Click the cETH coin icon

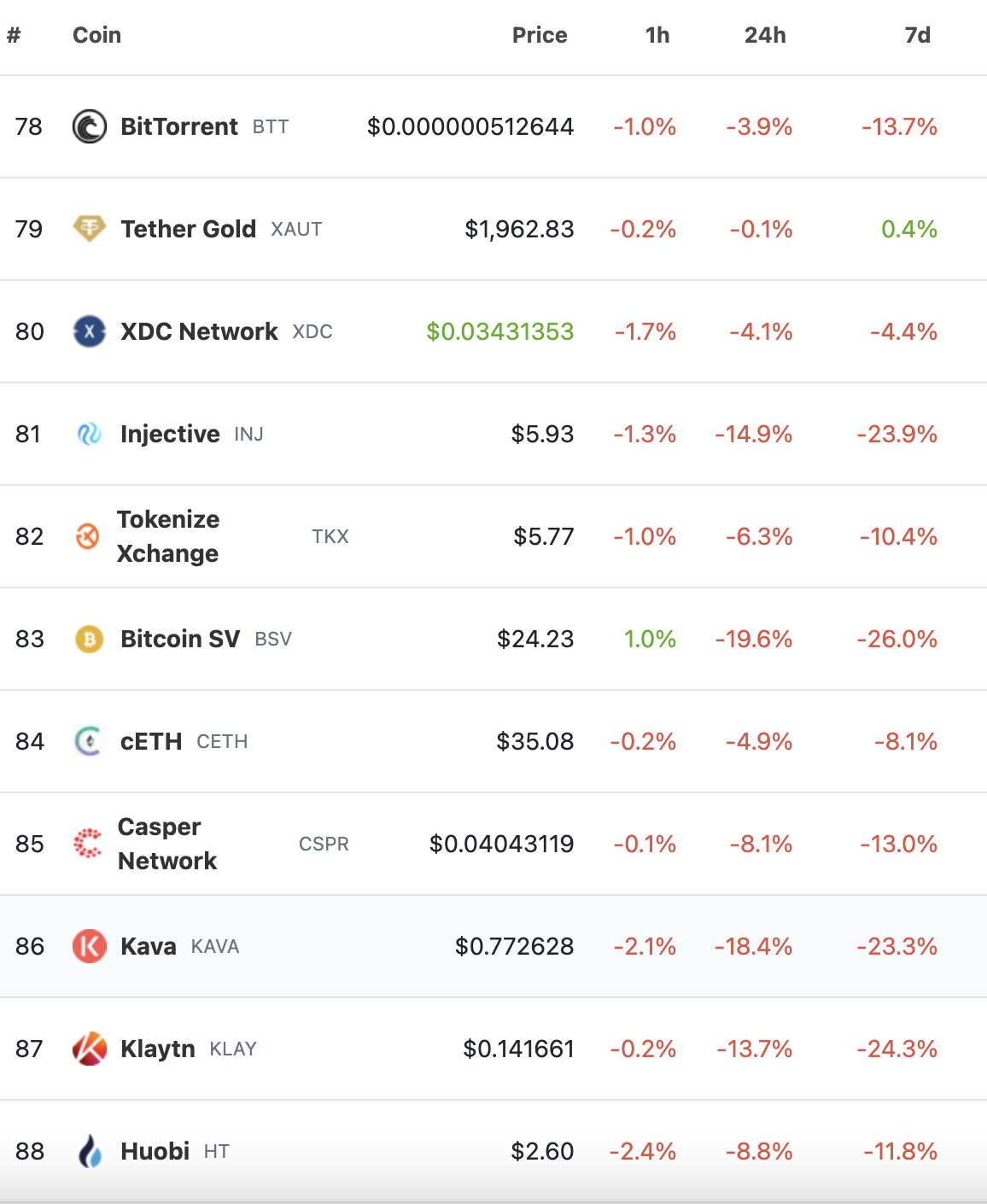(89, 741)
